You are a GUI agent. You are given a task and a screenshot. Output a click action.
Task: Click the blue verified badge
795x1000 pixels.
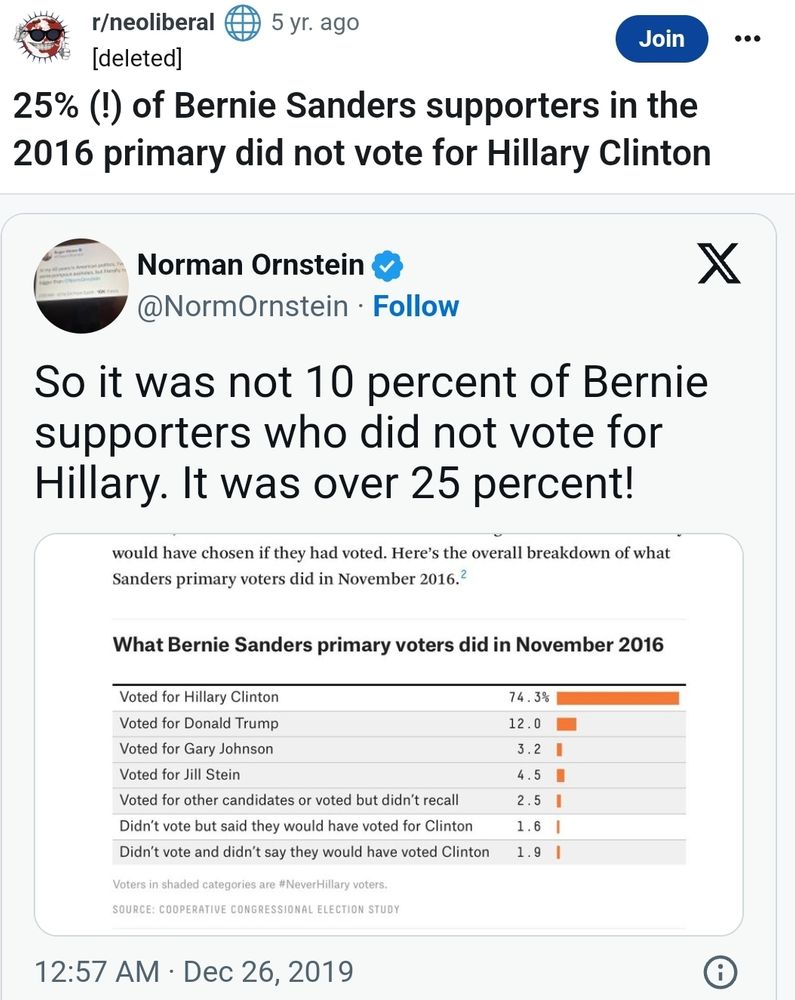click(387, 265)
